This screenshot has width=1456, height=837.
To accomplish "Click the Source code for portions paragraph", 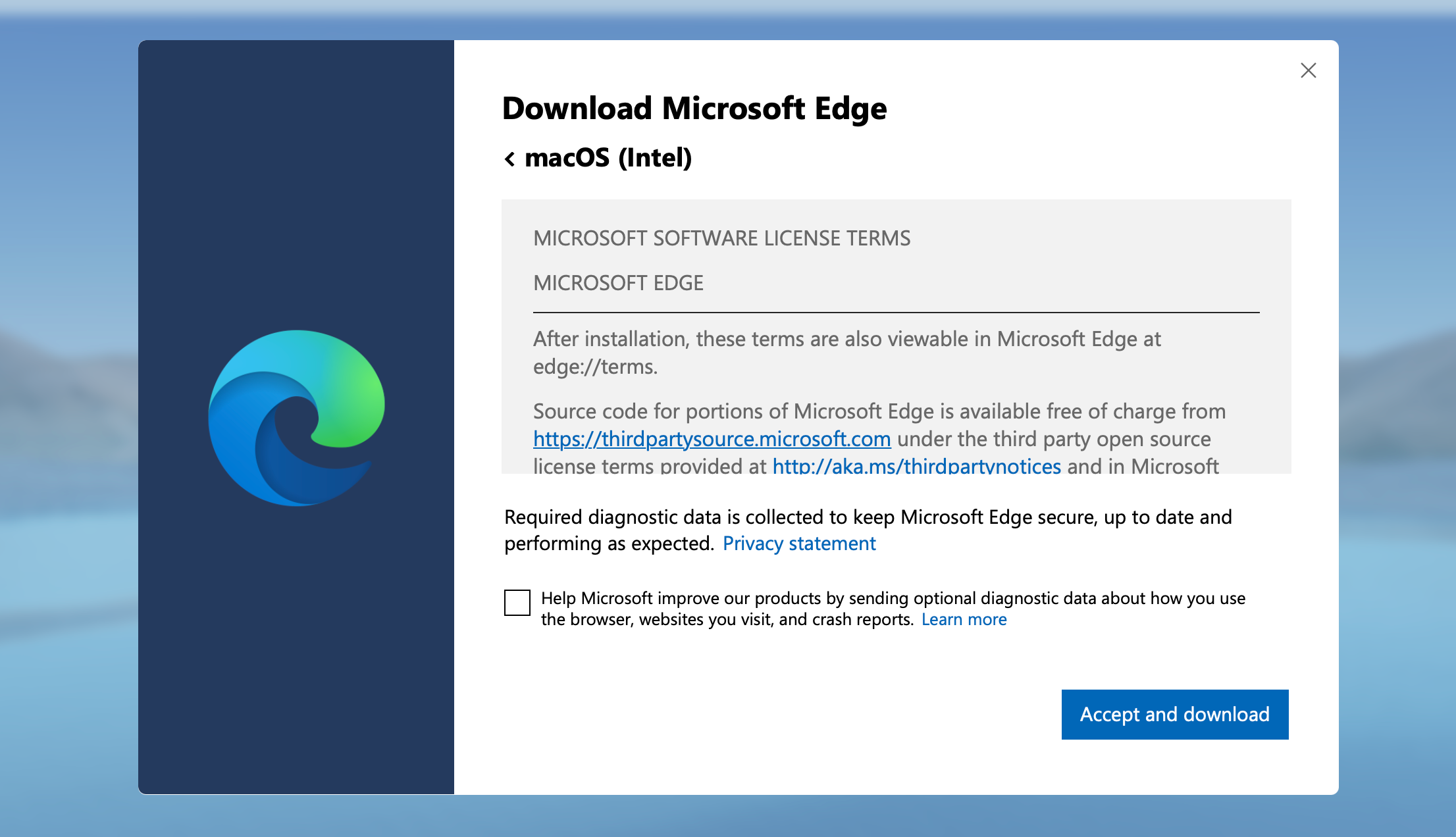I will pos(879,411).
